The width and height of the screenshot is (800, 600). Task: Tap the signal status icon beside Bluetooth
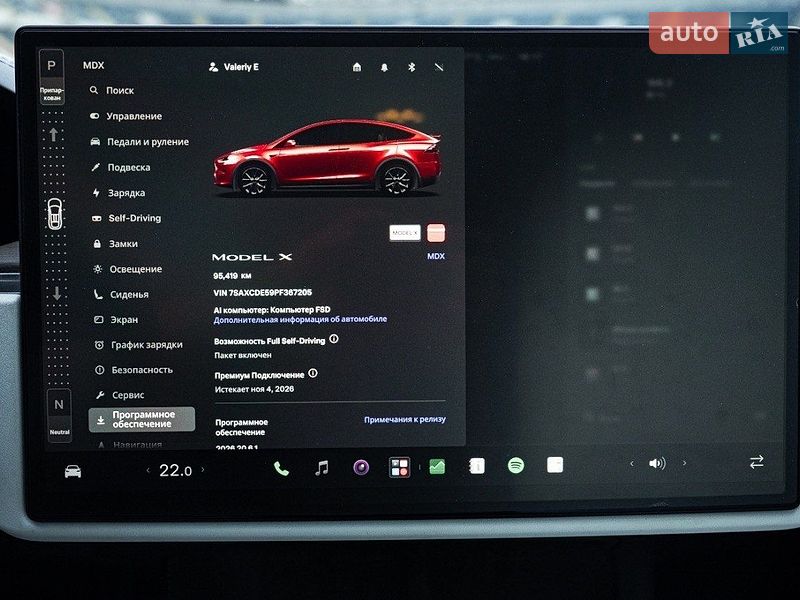click(x=439, y=67)
